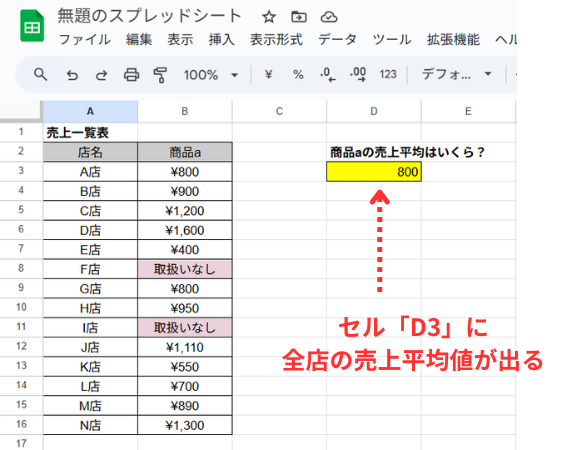Undo the last action
This screenshot has width=563, height=450.
pyautogui.click(x=72, y=75)
